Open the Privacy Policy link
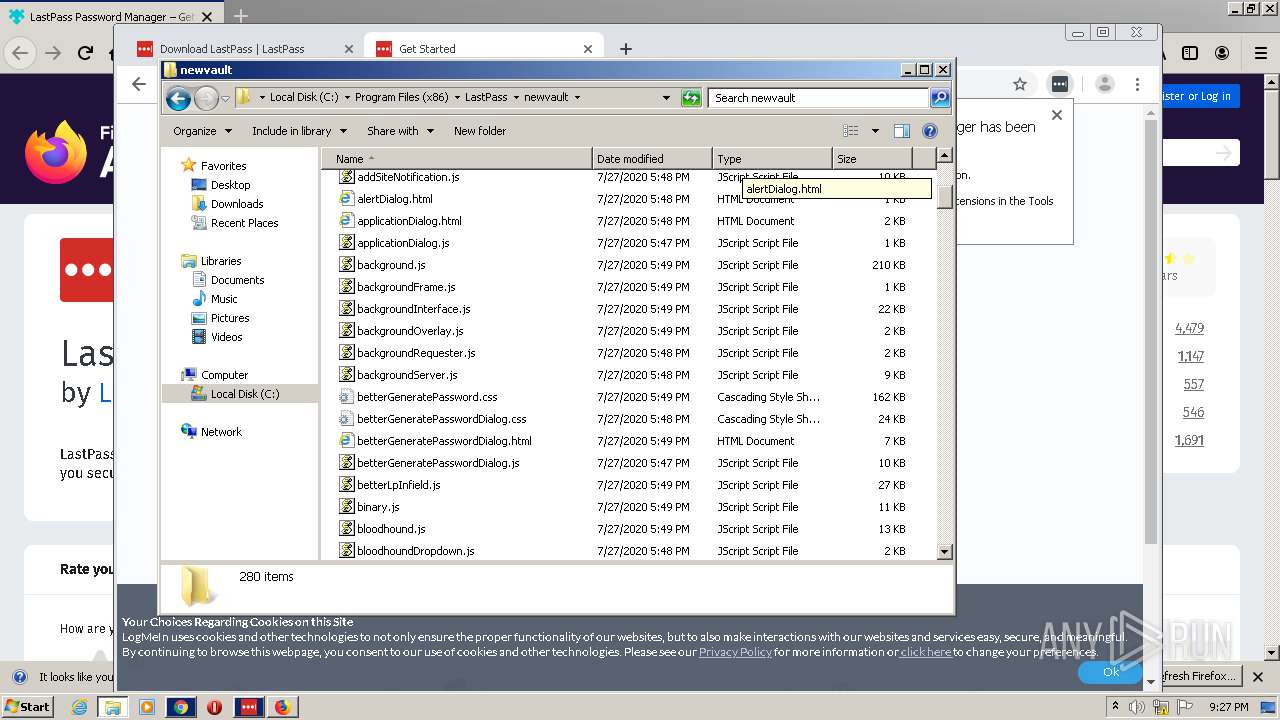 (735, 652)
